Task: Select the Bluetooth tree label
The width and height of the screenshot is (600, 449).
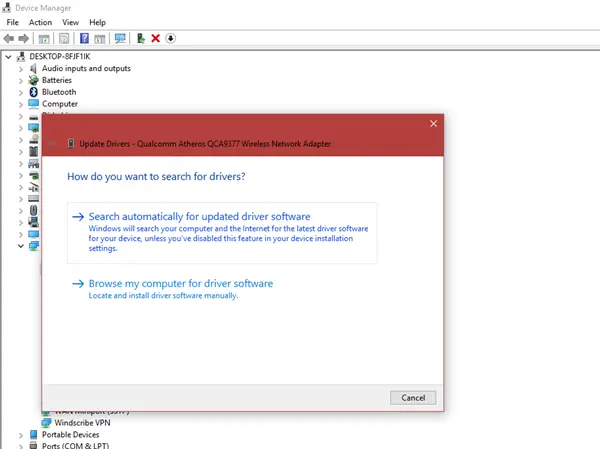Action: [59, 92]
